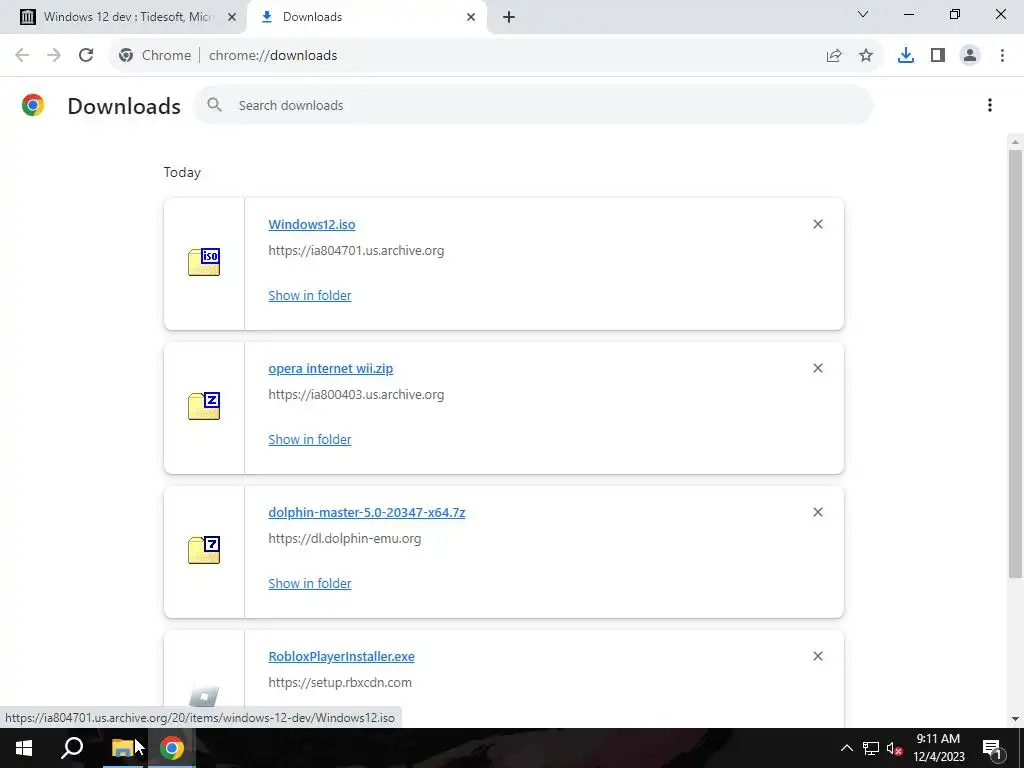Show opera internet wii.zip in folder
The width and height of the screenshot is (1024, 768).
[310, 440]
